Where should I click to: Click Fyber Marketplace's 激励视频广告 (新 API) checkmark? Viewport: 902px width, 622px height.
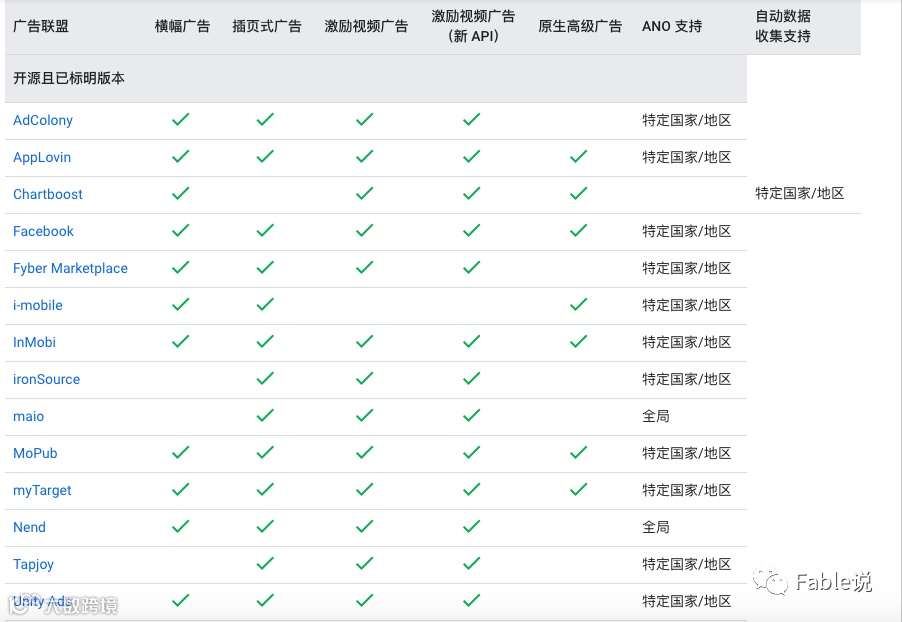471,268
